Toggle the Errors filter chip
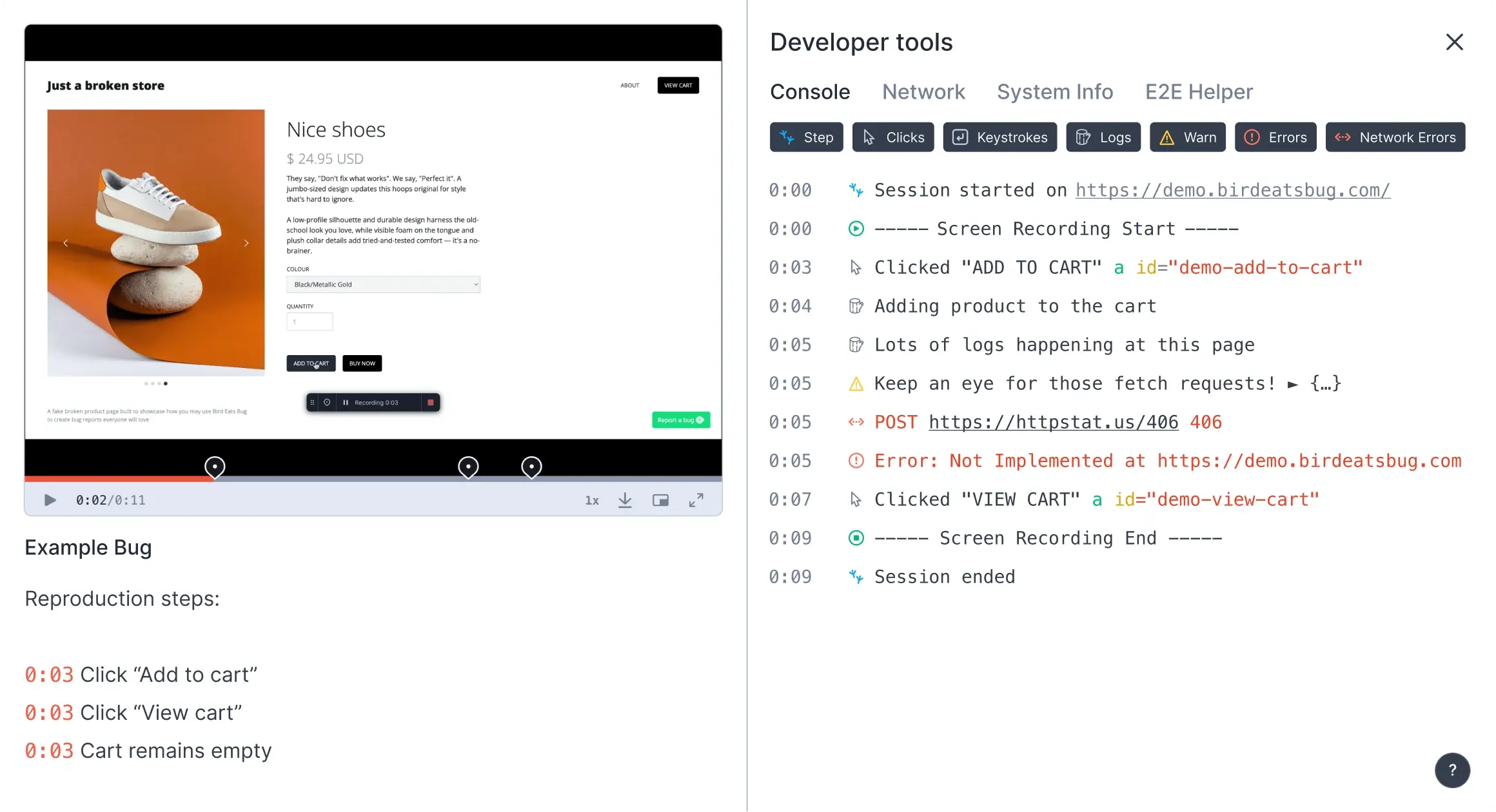Image resolution: width=1496 pixels, height=812 pixels. click(x=1275, y=137)
